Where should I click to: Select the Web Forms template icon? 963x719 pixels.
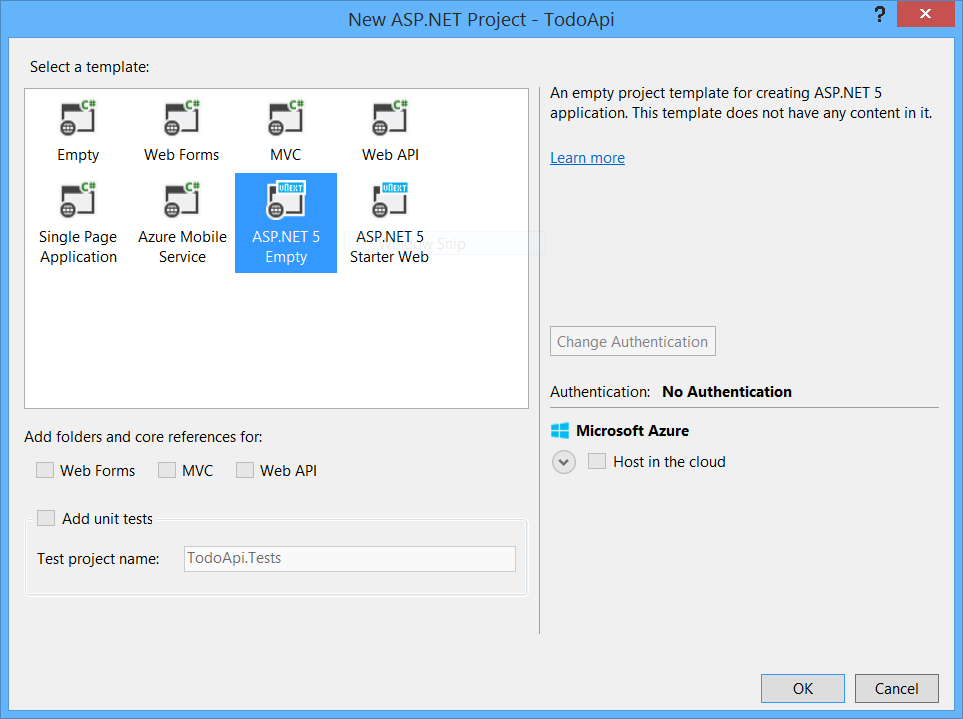click(x=182, y=118)
